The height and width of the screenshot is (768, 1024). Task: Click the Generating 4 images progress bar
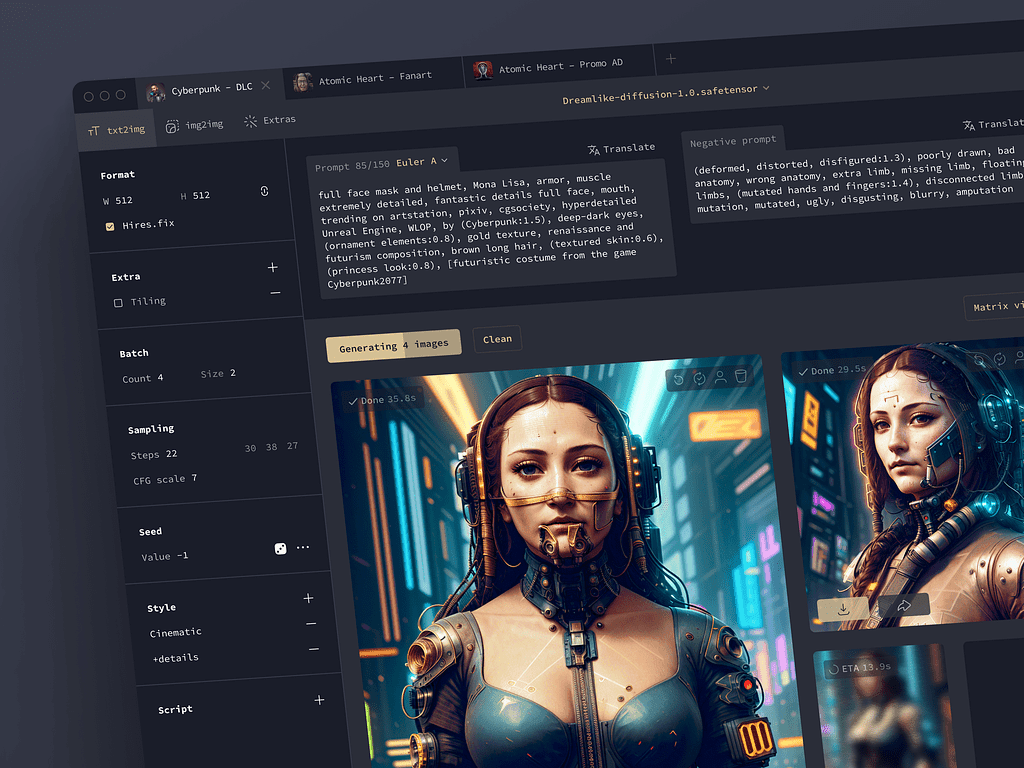tap(391, 344)
